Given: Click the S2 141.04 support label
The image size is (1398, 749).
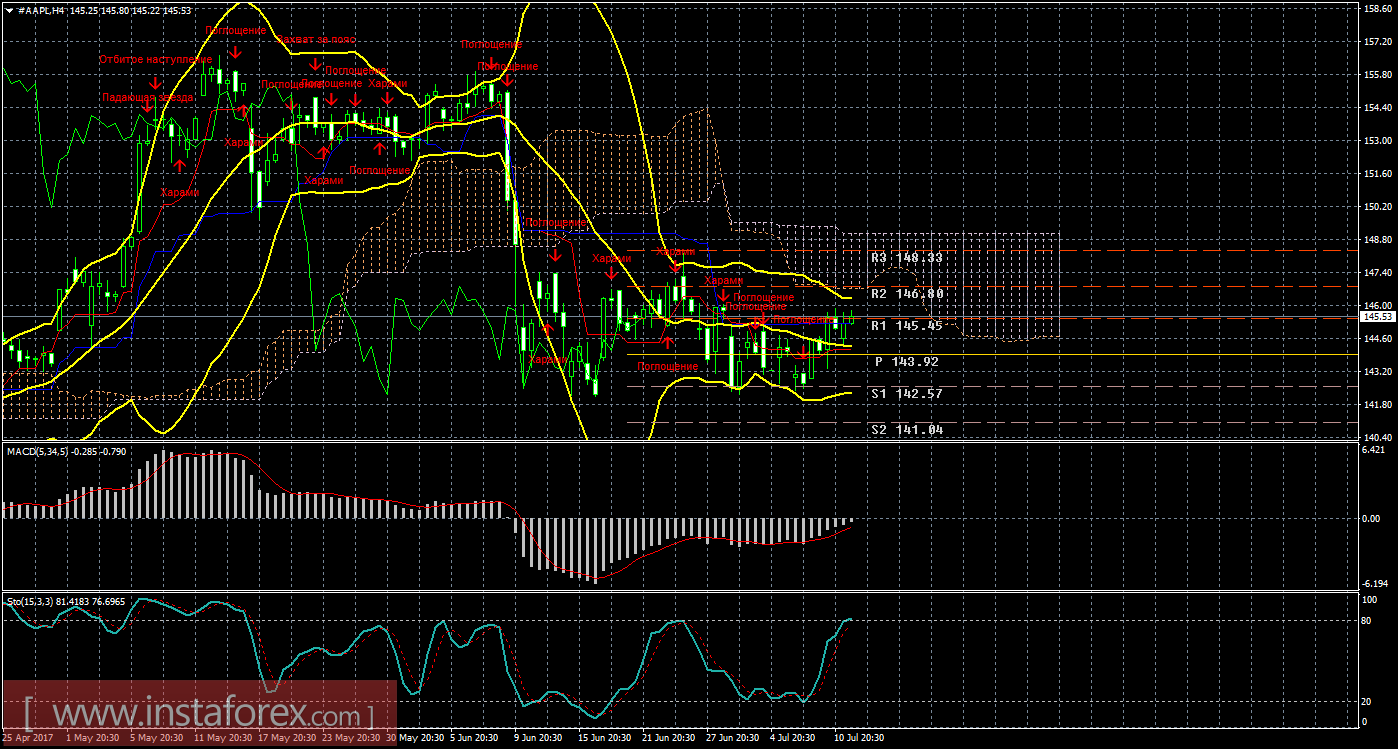Looking at the screenshot, I should 907,429.
